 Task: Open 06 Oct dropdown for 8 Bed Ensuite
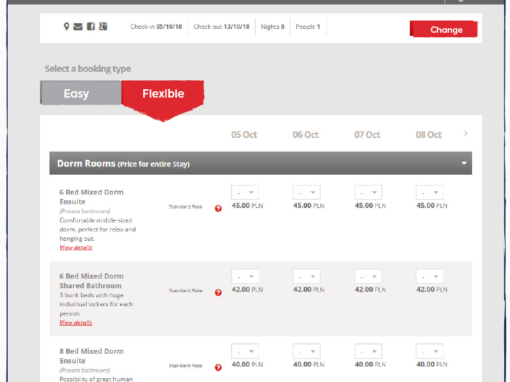click(x=307, y=351)
